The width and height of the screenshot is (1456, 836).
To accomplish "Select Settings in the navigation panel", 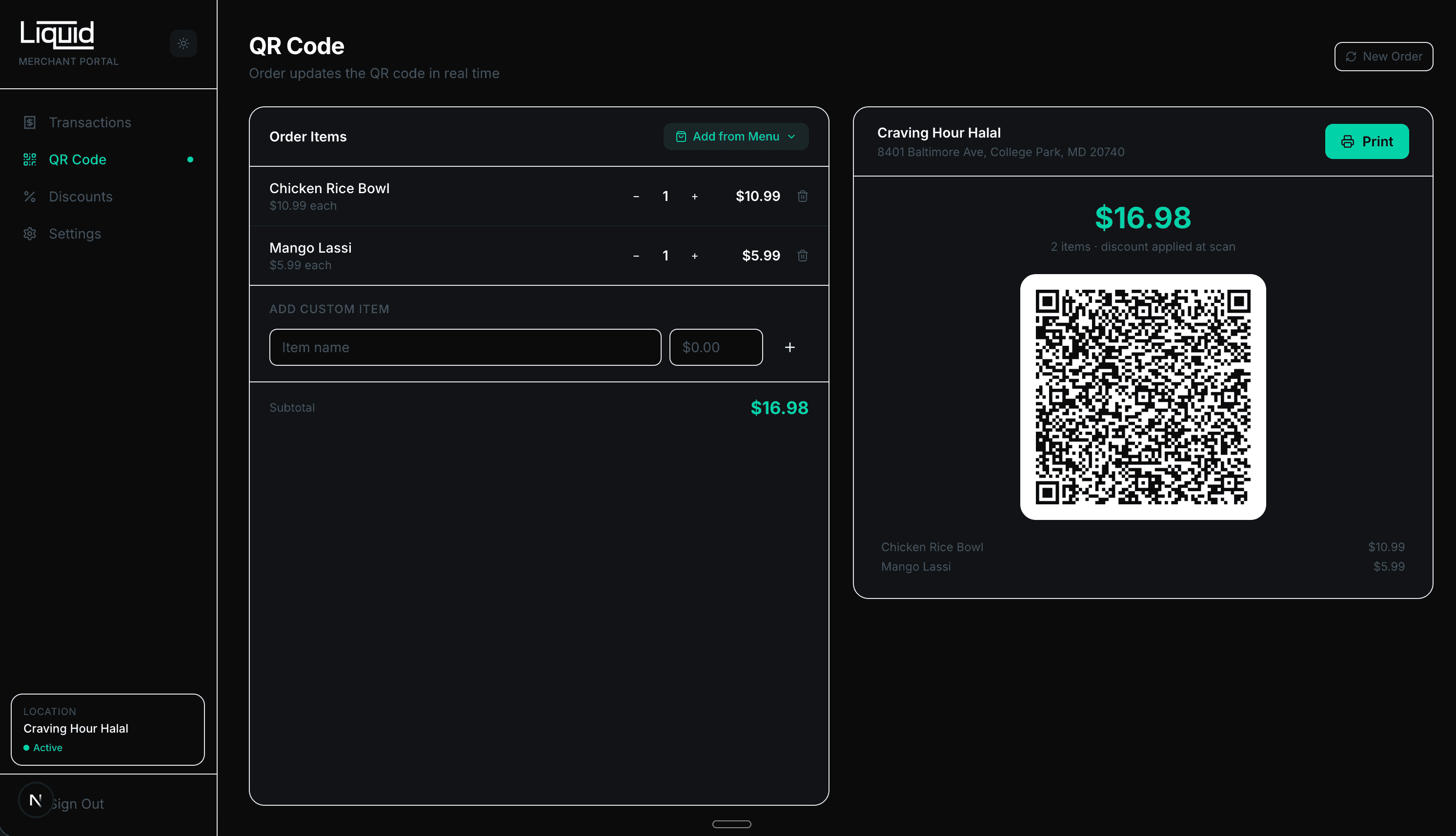I will 75,234.
